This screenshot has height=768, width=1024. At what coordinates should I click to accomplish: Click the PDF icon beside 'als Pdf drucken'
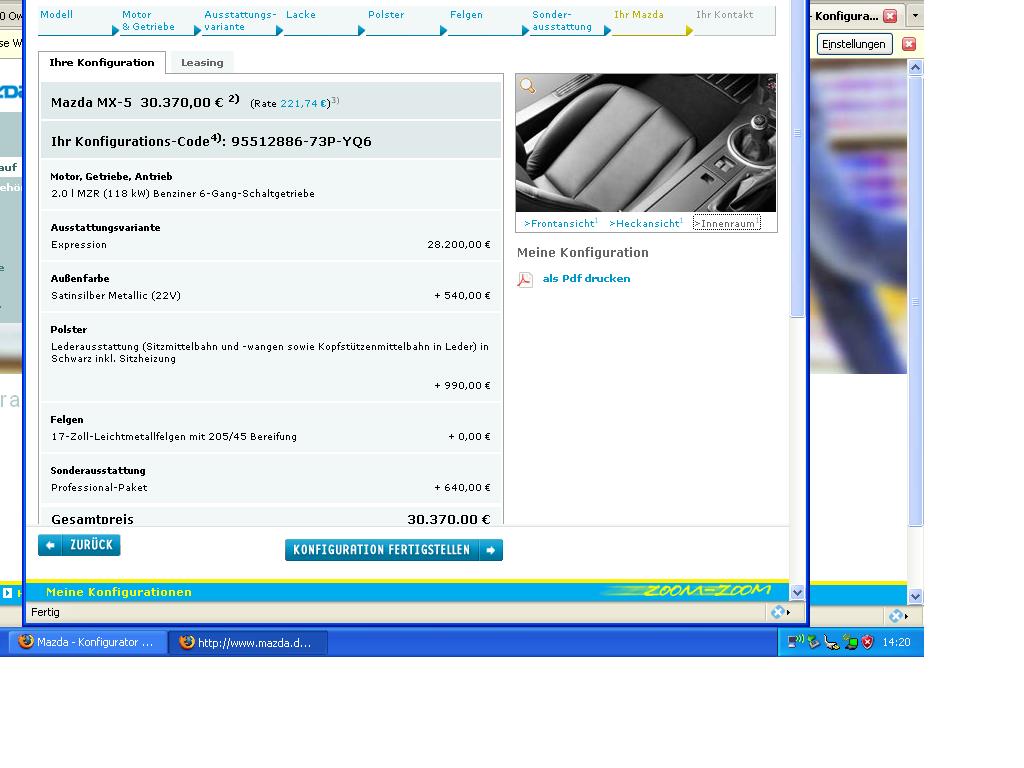[x=525, y=279]
